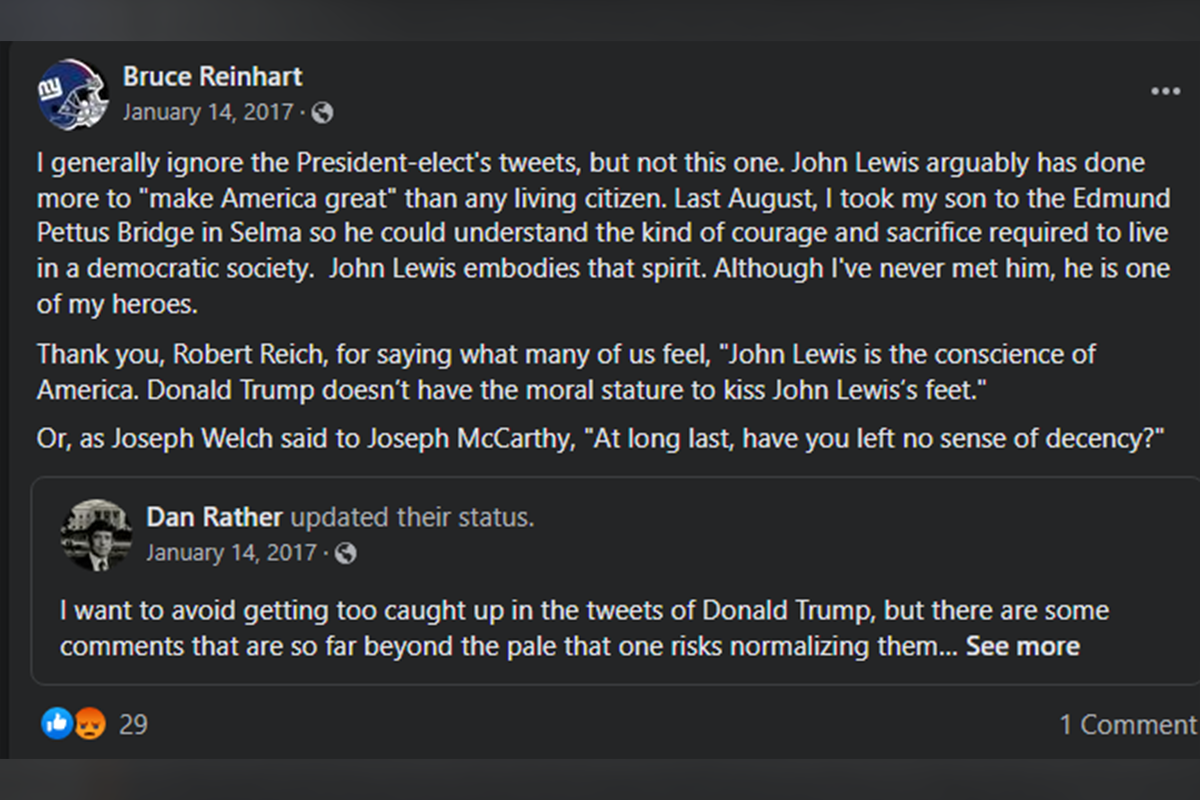The width and height of the screenshot is (1200, 800).
Task: Open Dan Rather's profile photo
Action: tap(97, 535)
